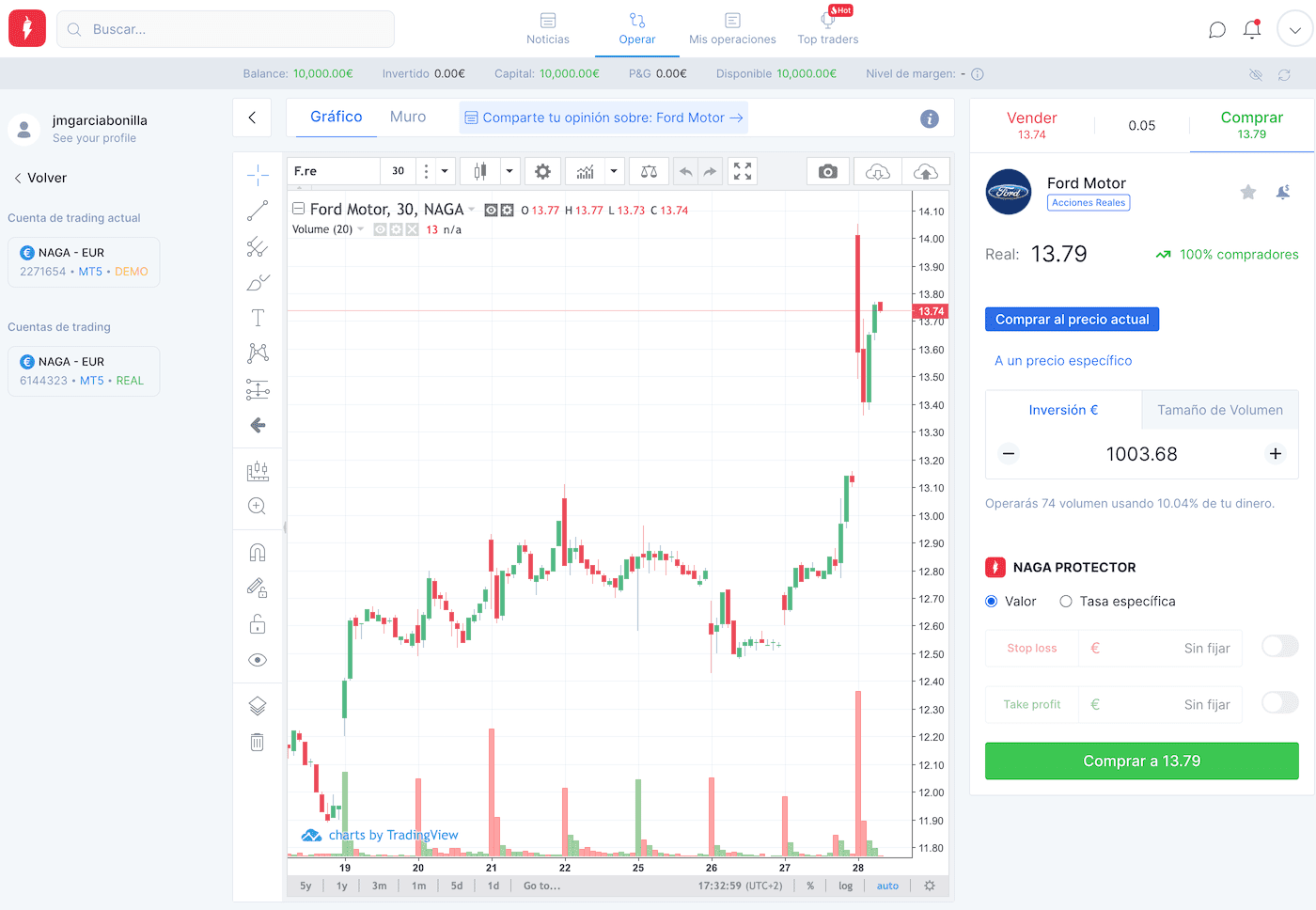The image size is (1316, 910).
Task: Open chart properties gear in bottom bar
Action: 930,886
